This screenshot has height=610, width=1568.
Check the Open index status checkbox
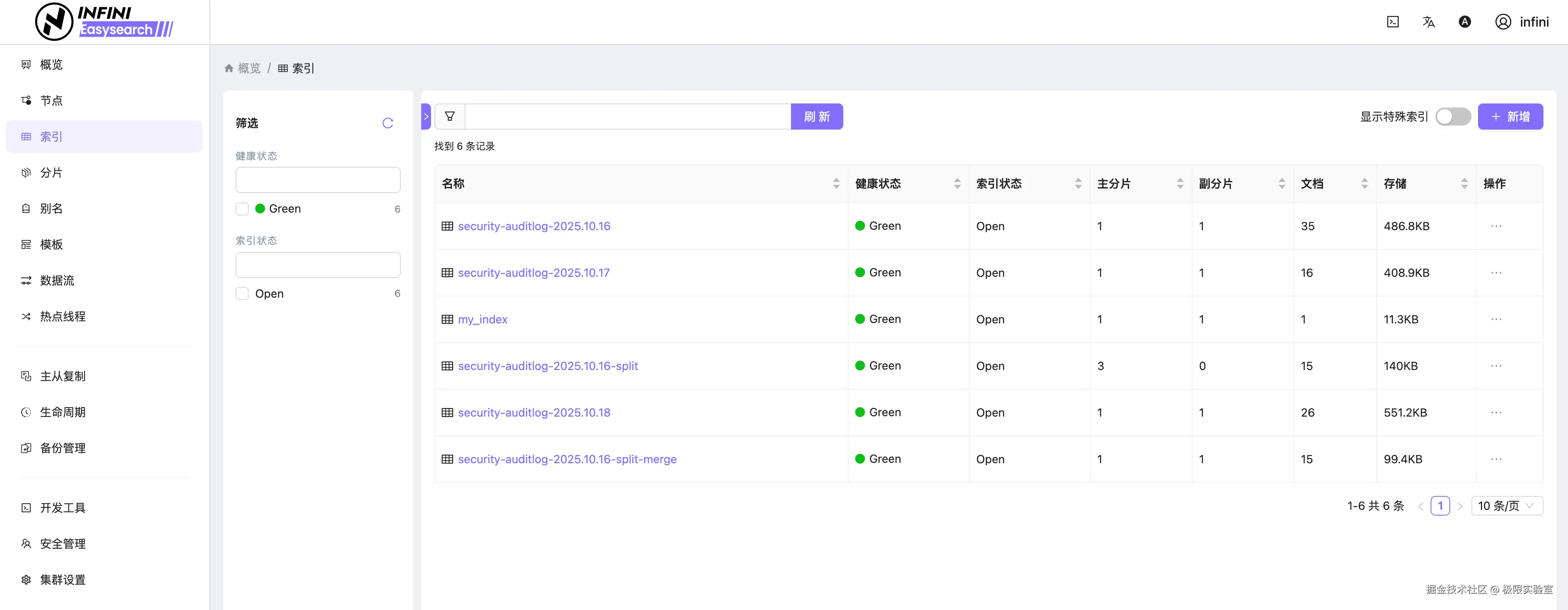[242, 294]
